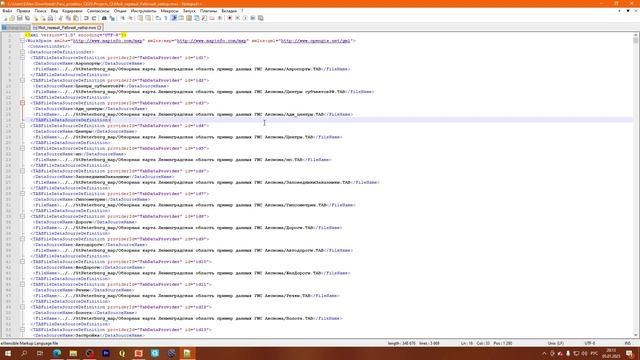Toggle synchronized horizontal scrolling
This screenshot has height=360, width=640.
(x=148, y=18)
